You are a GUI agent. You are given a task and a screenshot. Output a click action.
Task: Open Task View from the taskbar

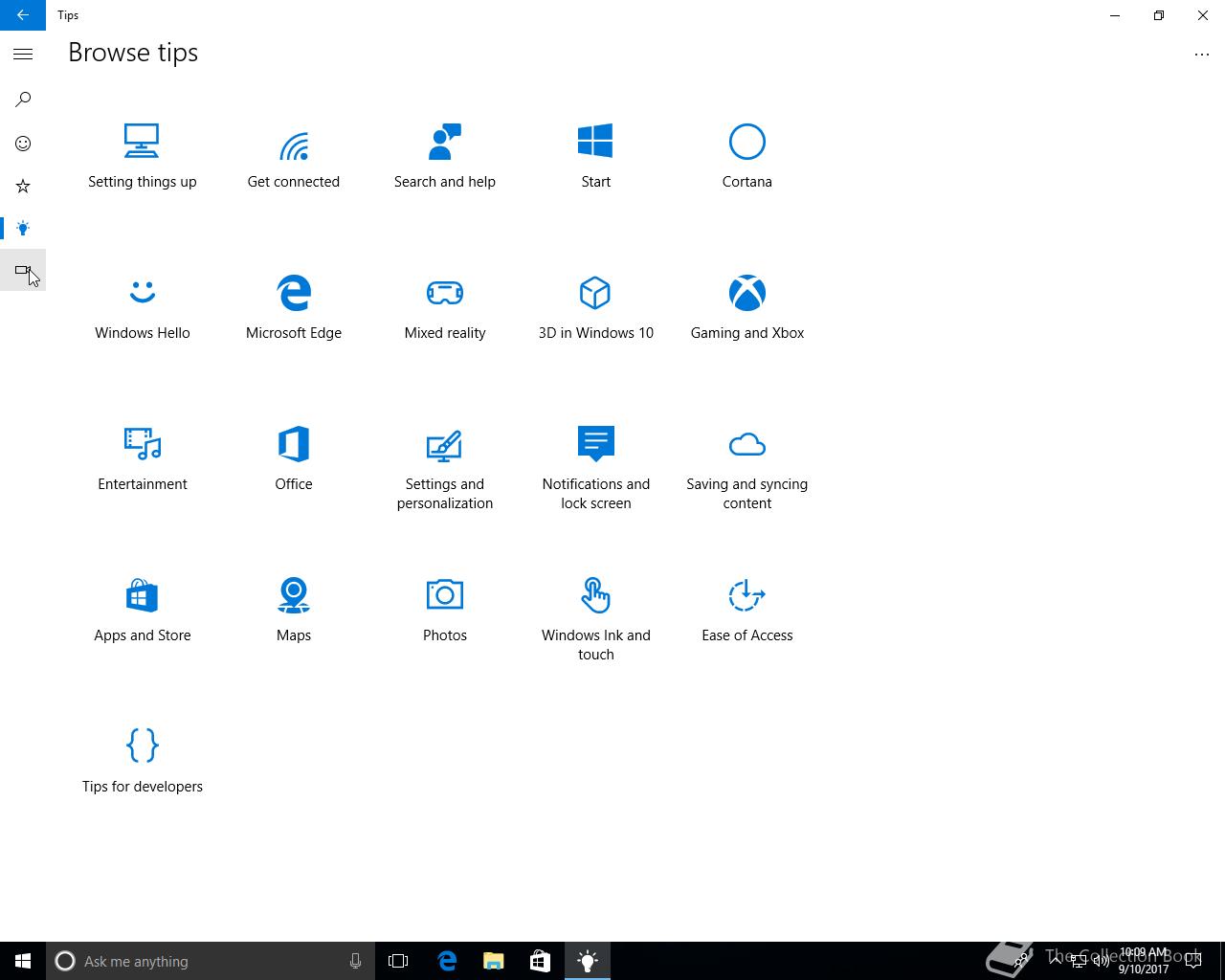pos(398,961)
